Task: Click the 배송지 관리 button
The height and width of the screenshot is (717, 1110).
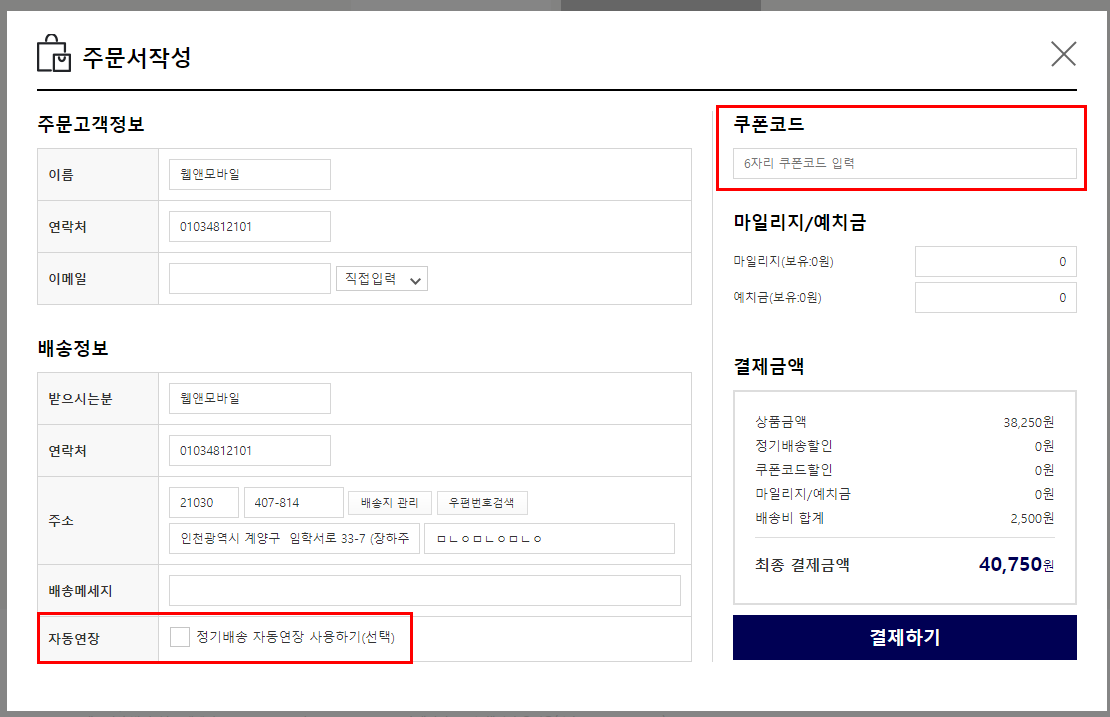Action: 390,502
